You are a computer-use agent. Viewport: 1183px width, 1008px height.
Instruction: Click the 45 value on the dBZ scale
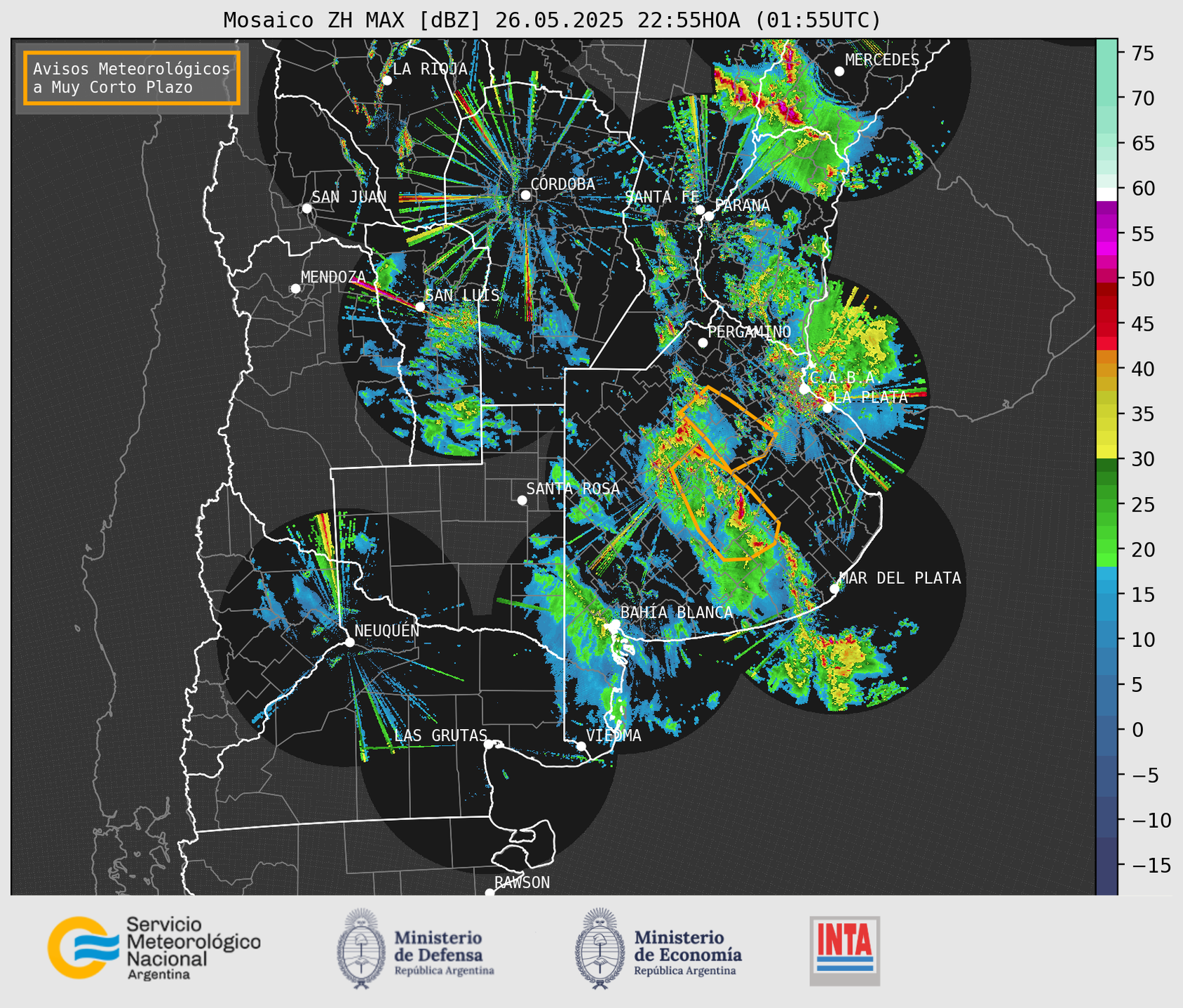tap(1142, 324)
